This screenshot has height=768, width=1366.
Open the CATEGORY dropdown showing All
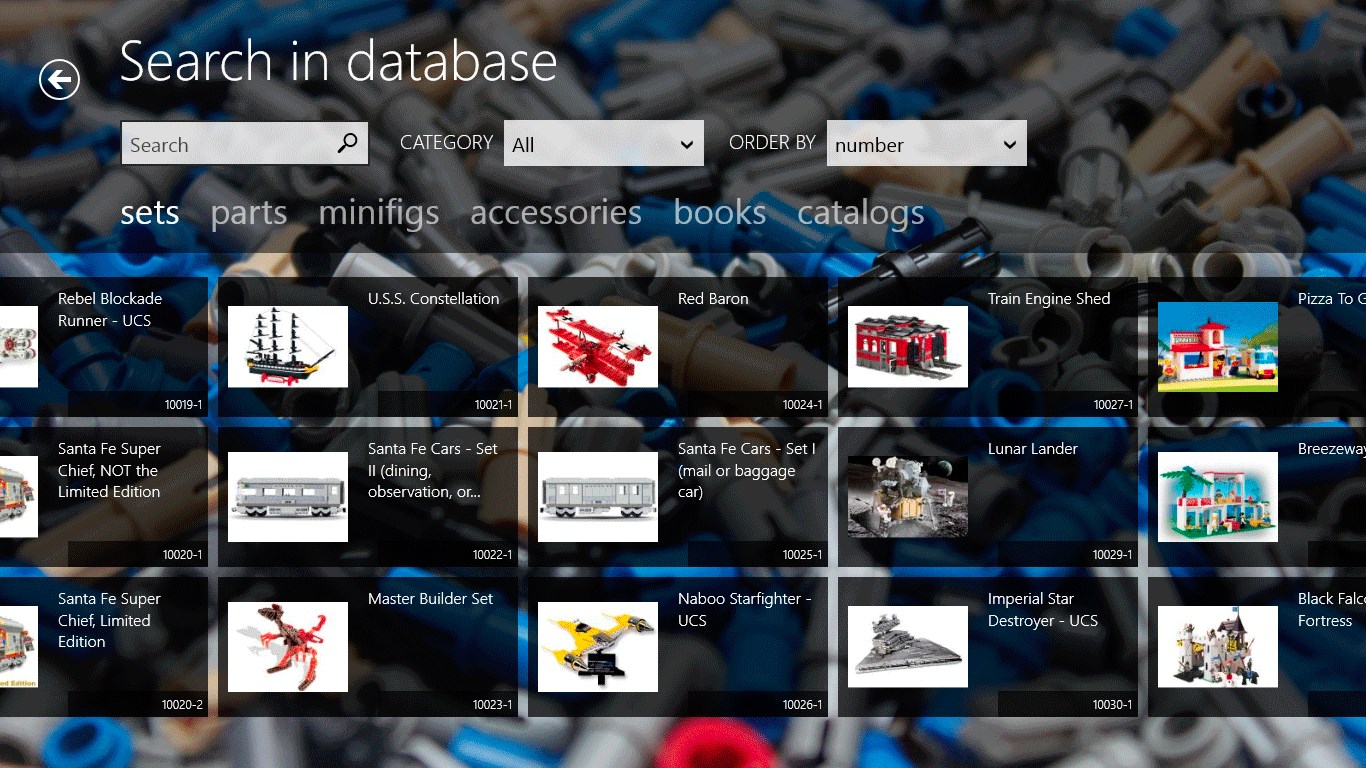pyautogui.click(x=603, y=143)
